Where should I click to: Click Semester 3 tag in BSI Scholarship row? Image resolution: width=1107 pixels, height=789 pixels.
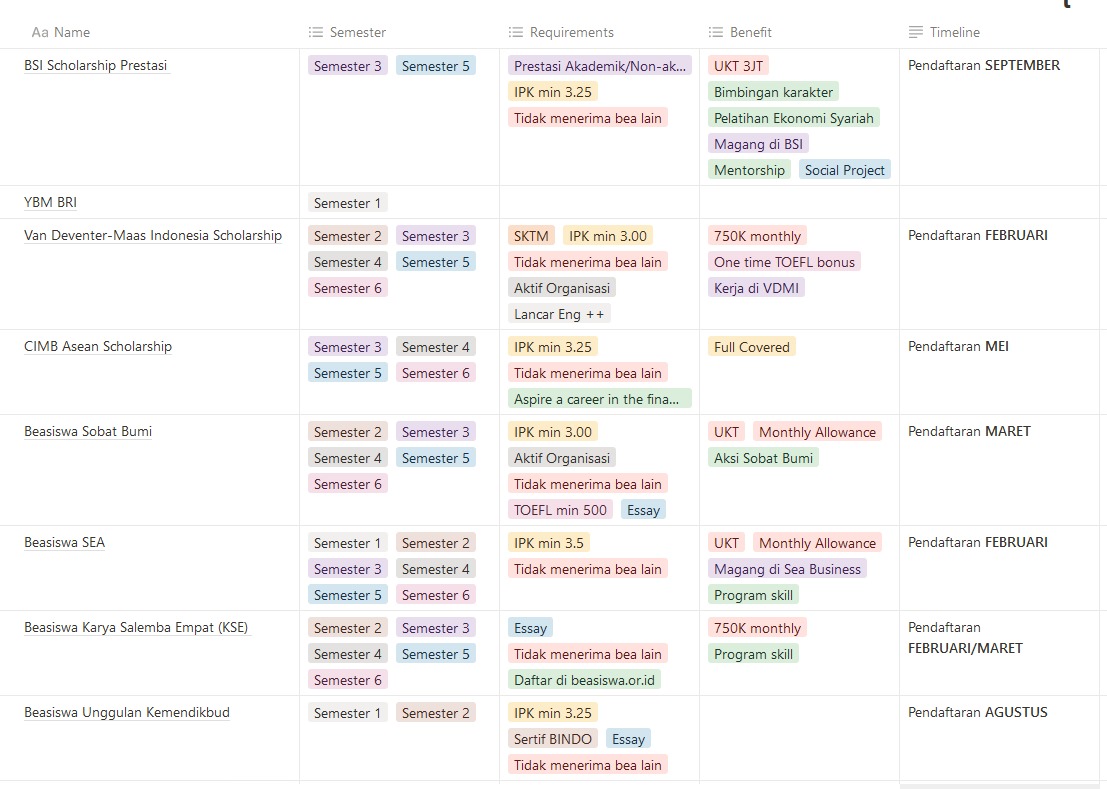pos(347,66)
